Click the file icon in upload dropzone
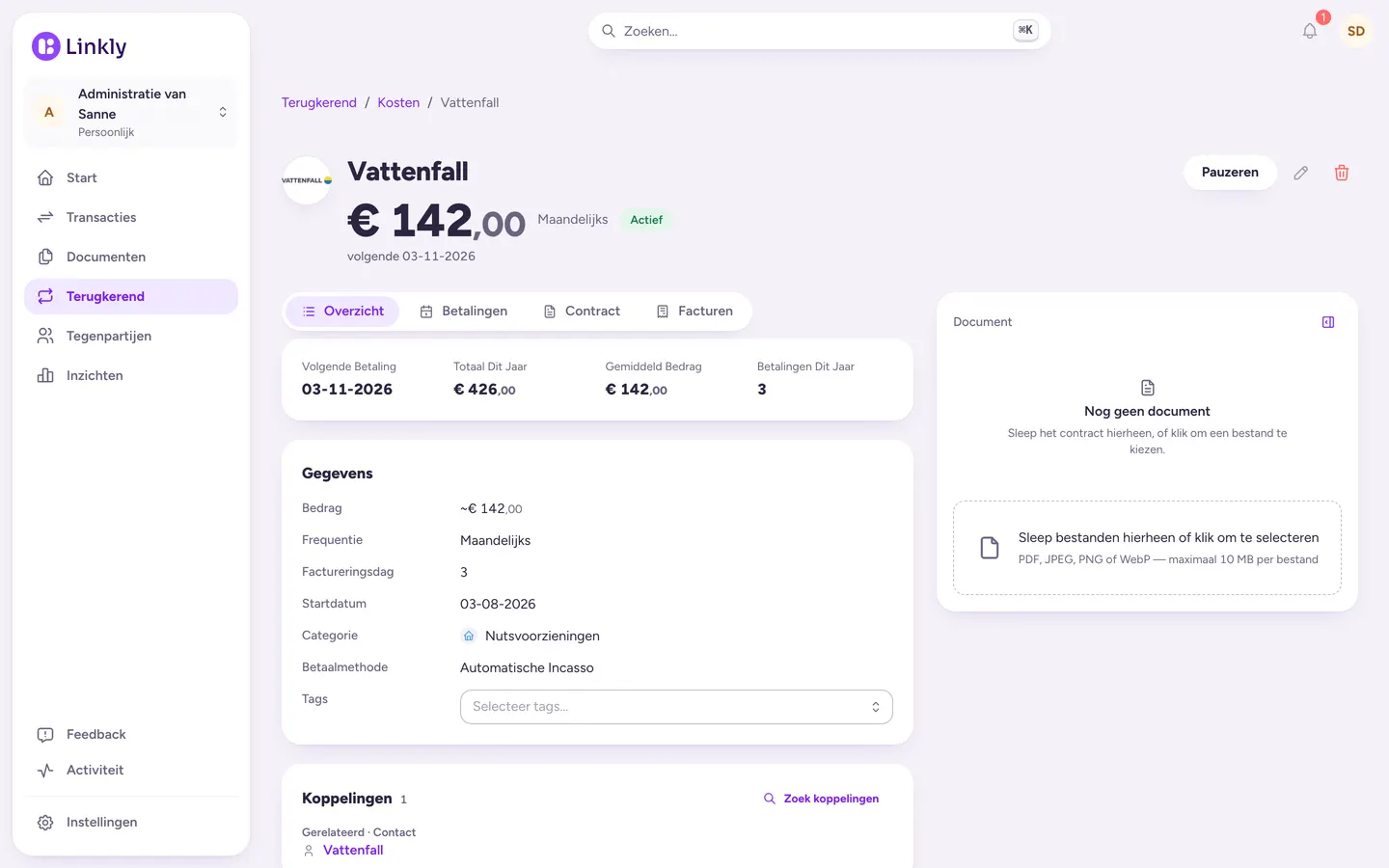 click(990, 548)
